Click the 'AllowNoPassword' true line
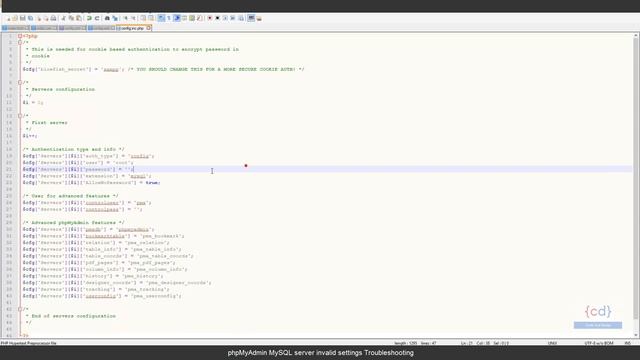640x360 pixels. coord(91,182)
